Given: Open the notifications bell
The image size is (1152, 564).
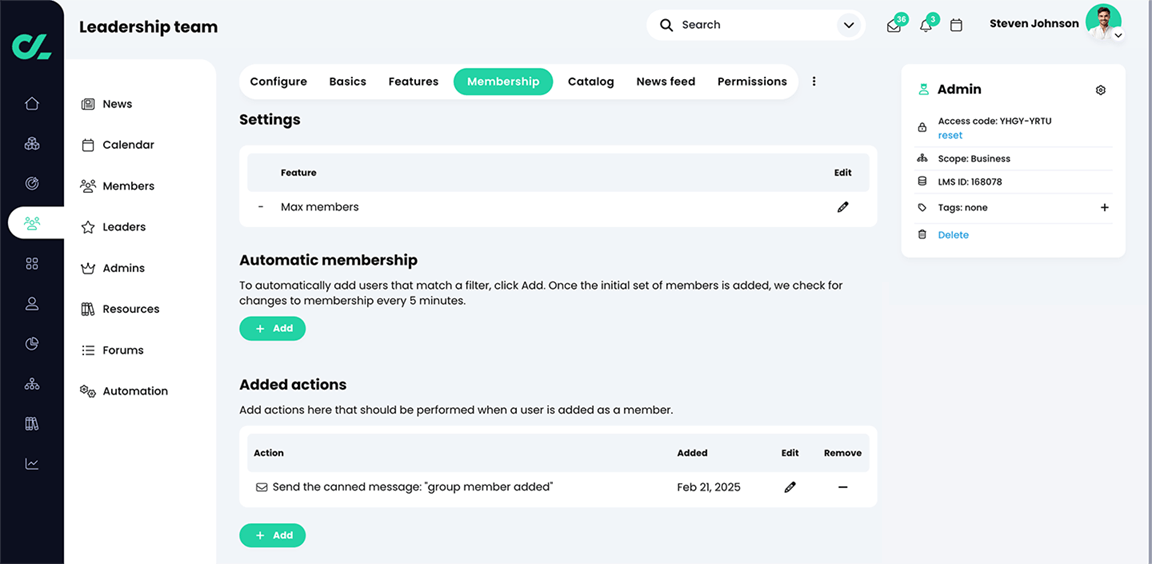Looking at the screenshot, I should tap(926, 26).
